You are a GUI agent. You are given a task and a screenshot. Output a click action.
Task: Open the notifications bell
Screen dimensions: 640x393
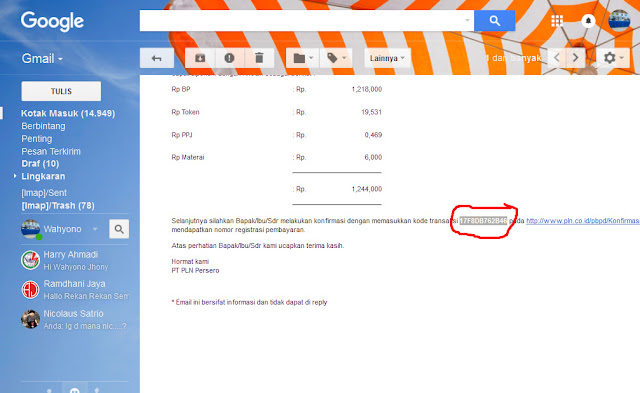588,21
